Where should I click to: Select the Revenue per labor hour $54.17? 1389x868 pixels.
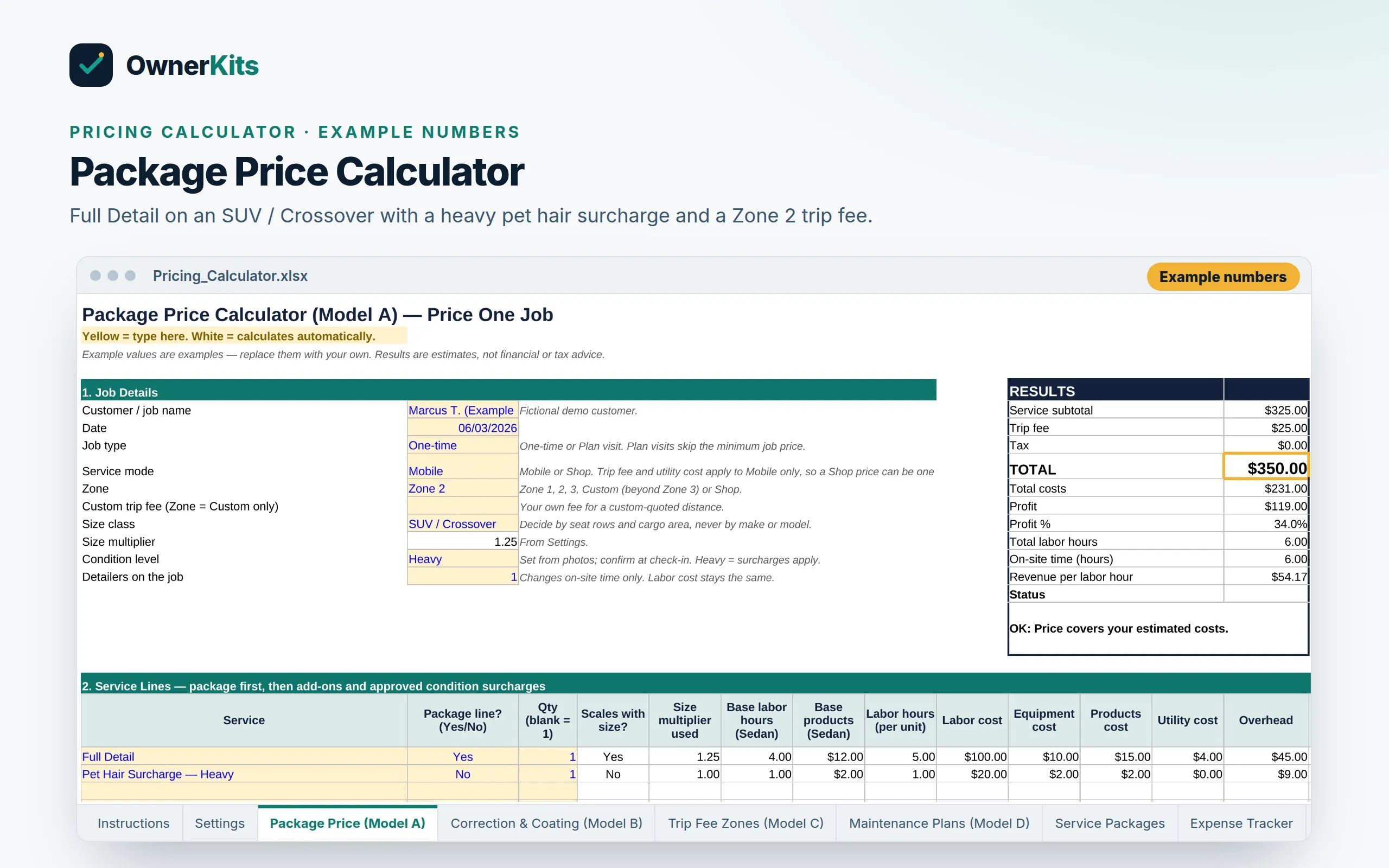(1266, 577)
